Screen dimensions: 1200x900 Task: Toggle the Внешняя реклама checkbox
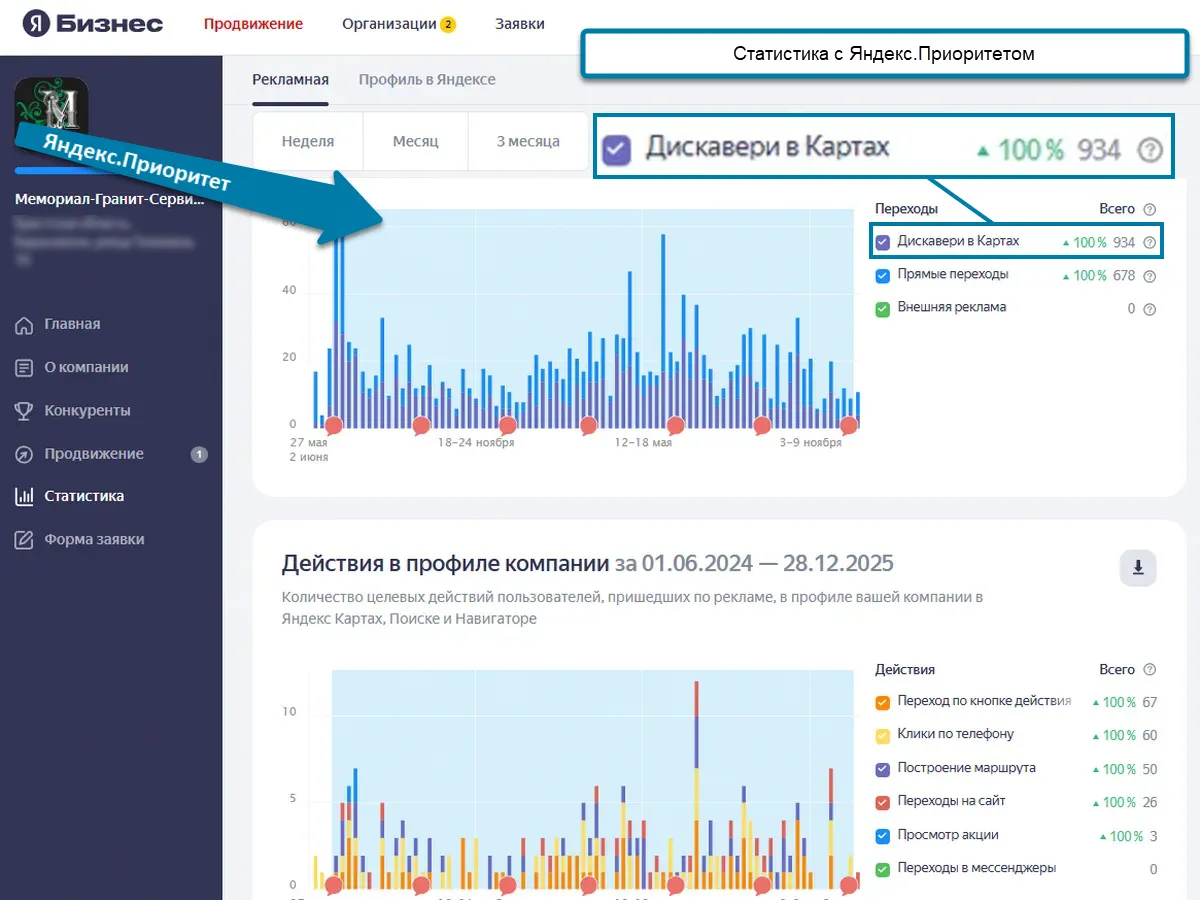882,308
